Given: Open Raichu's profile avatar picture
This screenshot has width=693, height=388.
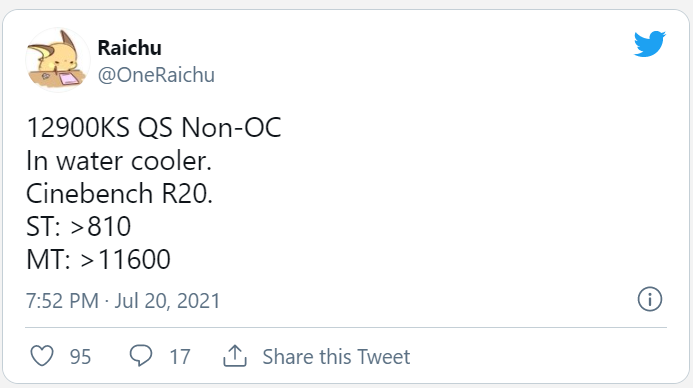Looking at the screenshot, I should point(58,60).
